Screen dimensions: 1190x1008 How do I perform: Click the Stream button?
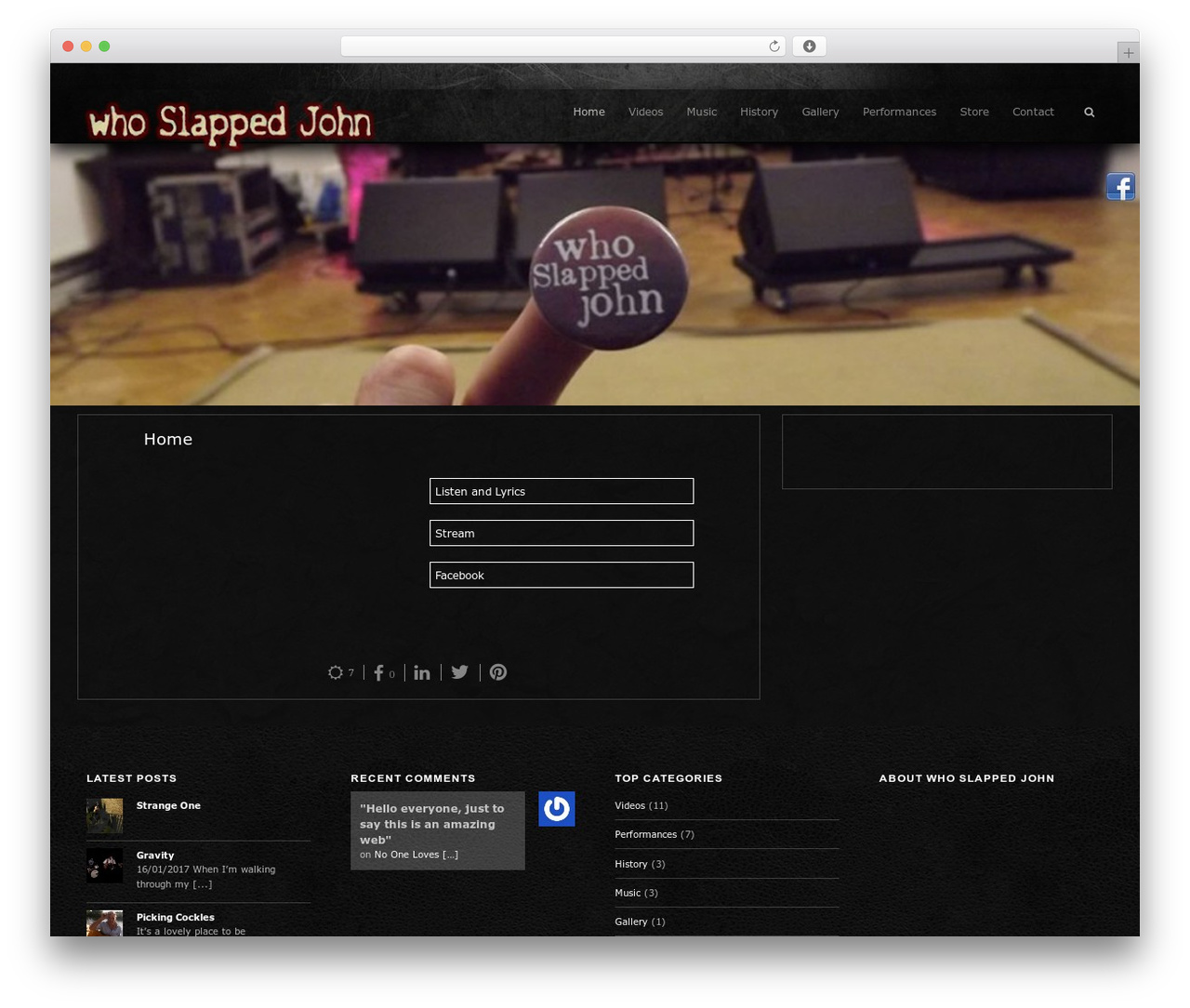coord(562,533)
